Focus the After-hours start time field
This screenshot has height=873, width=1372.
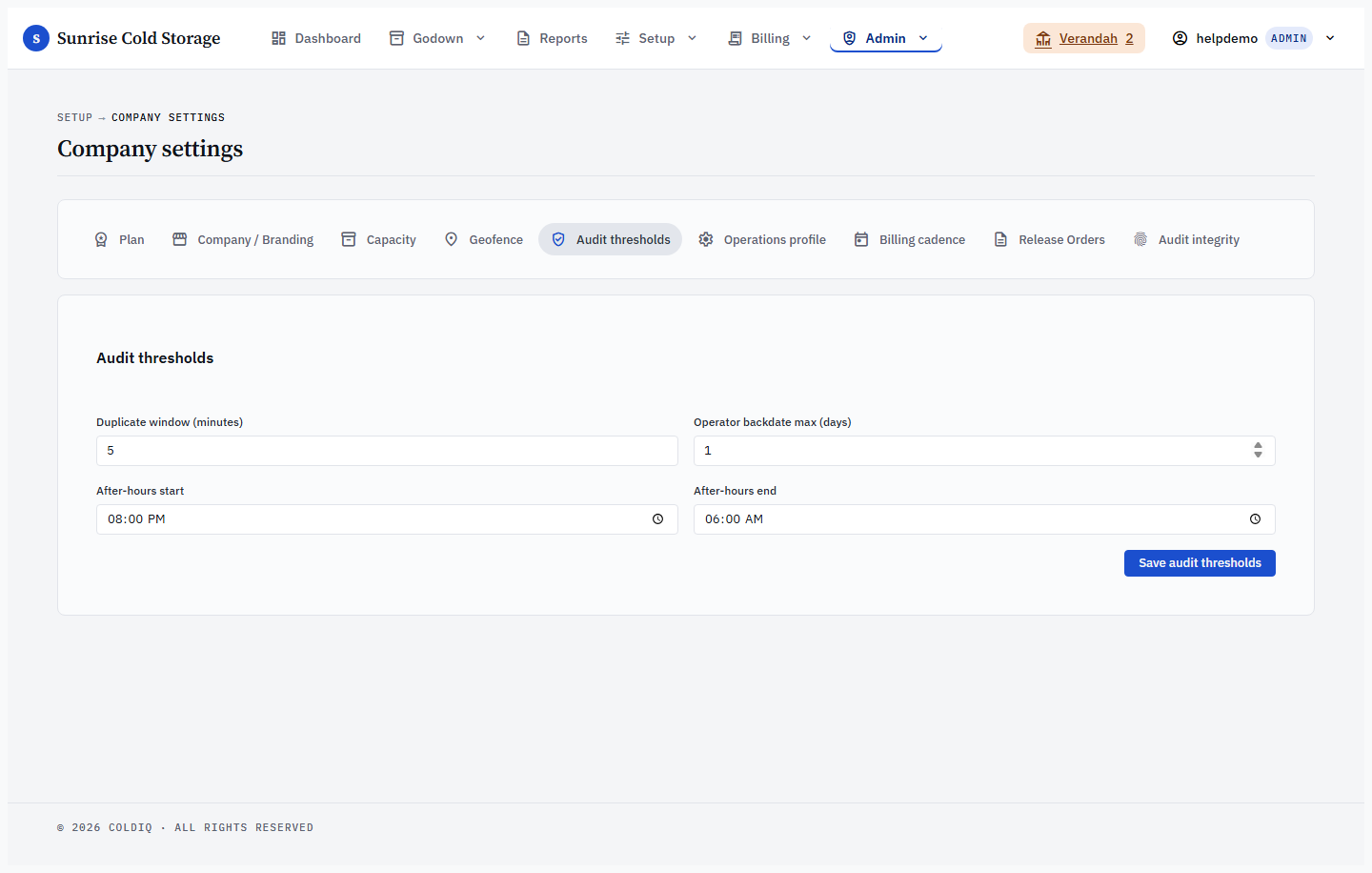[387, 519]
